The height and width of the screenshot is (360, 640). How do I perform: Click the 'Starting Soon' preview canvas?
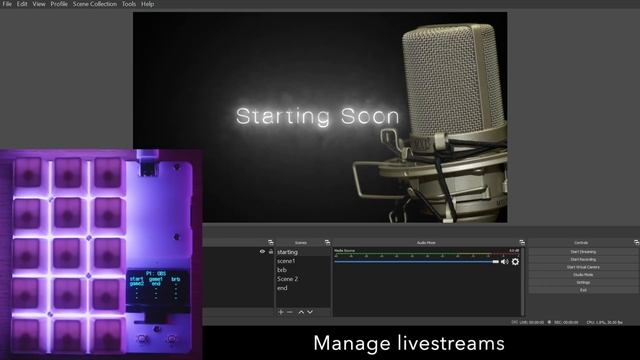(320, 117)
